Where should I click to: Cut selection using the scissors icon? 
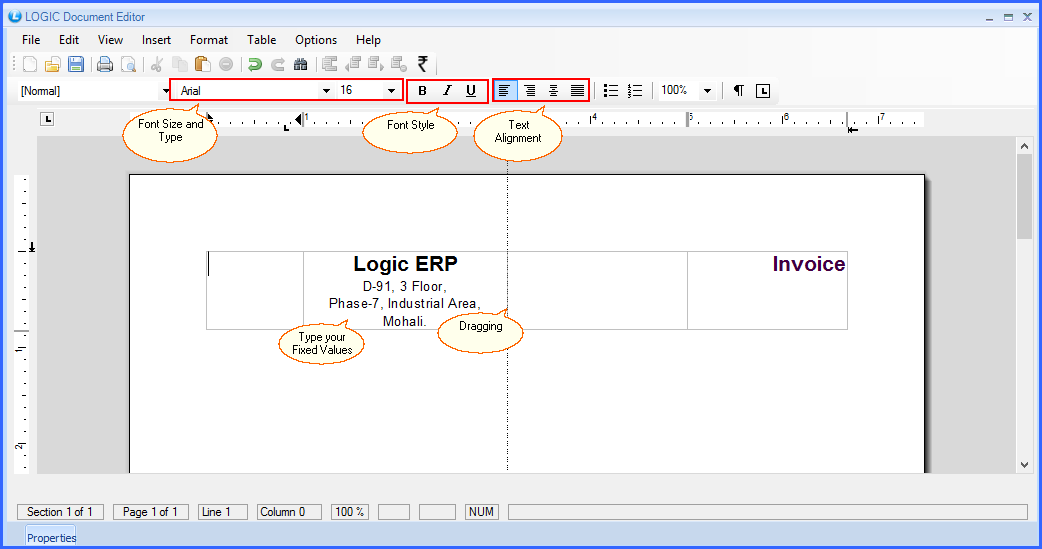tap(157, 64)
